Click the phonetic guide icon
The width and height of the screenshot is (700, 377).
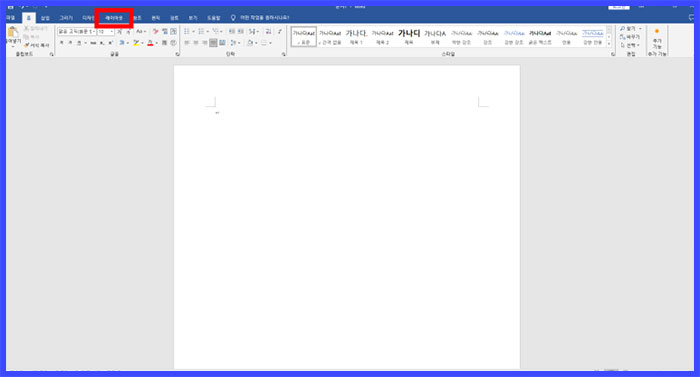[165, 32]
